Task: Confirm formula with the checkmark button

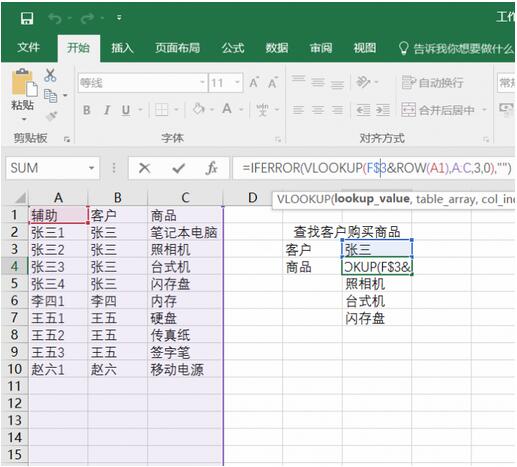Action: click(179, 168)
